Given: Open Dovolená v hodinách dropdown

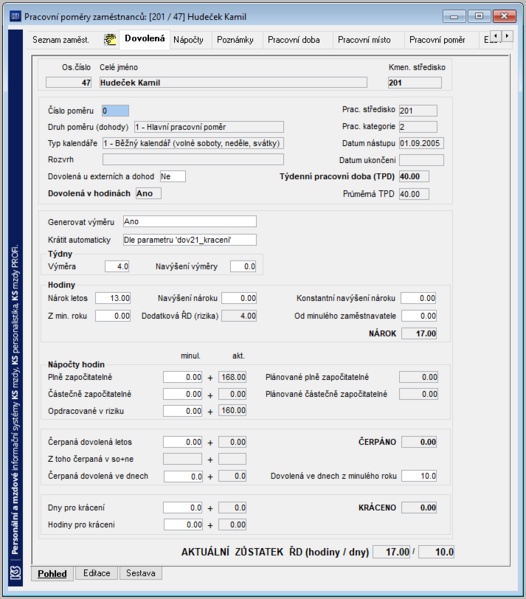Looking at the screenshot, I should coord(149,193).
